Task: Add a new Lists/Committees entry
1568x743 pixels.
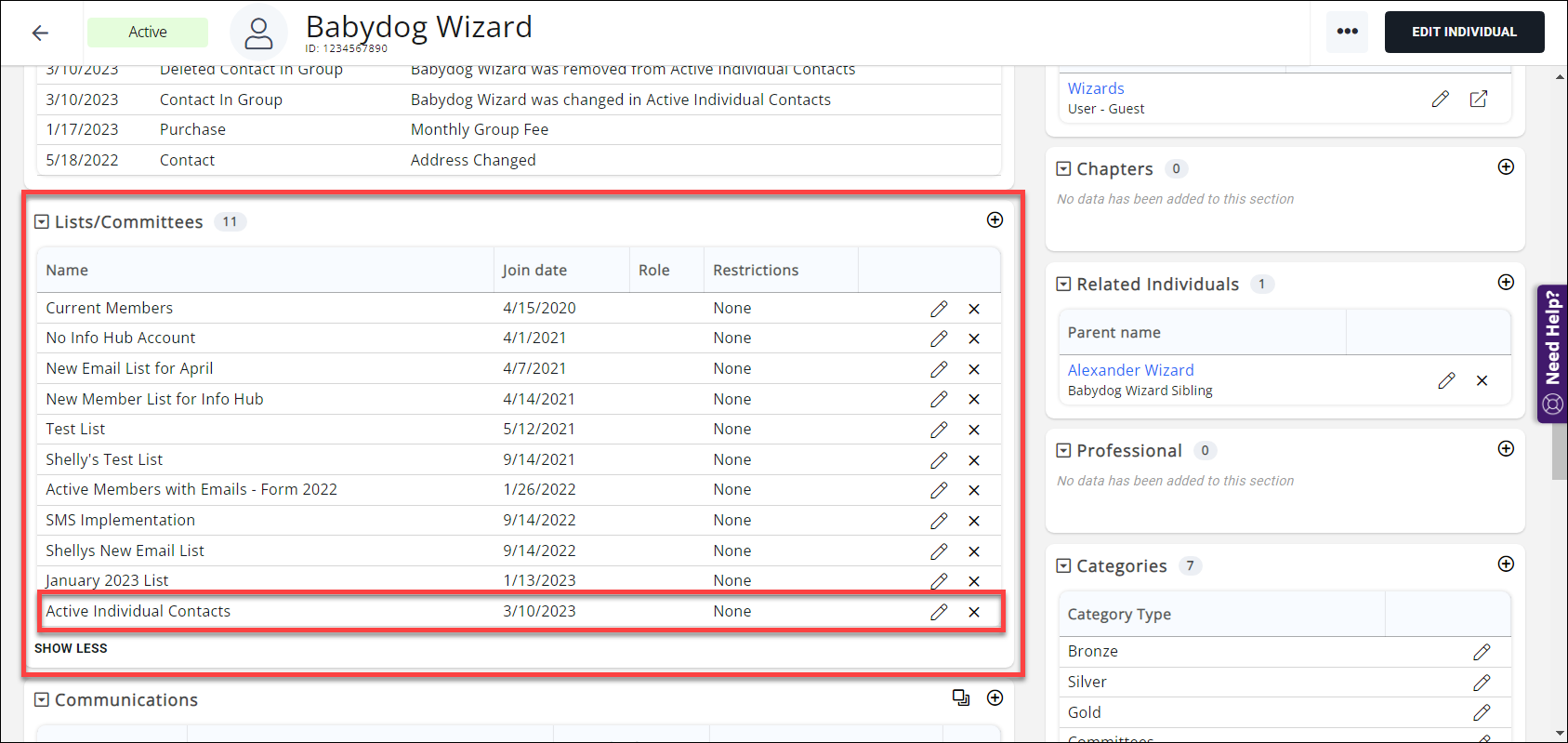Action: [x=995, y=219]
